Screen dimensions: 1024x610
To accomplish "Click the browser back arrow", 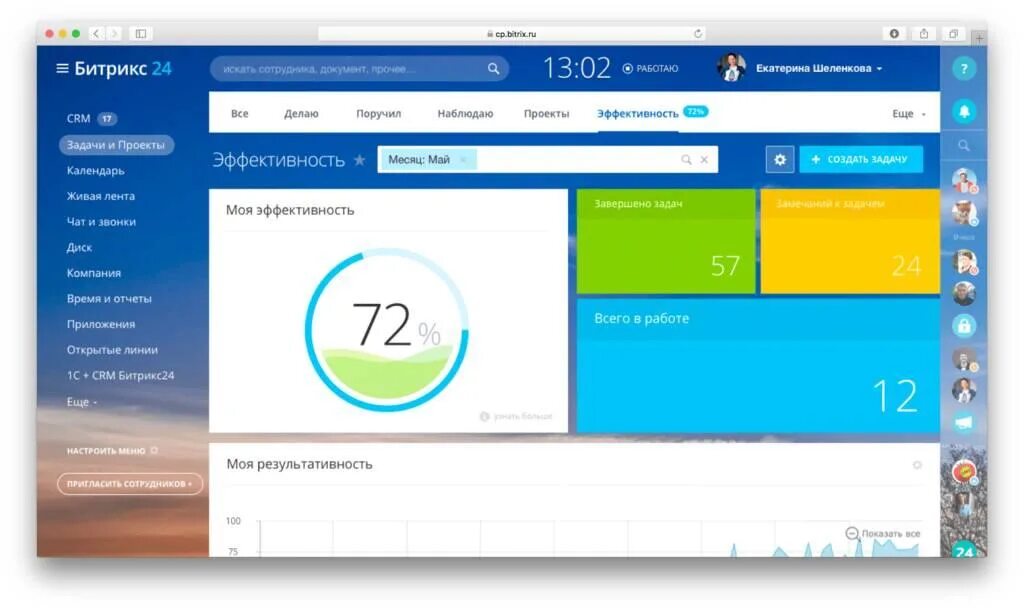I will (96, 33).
